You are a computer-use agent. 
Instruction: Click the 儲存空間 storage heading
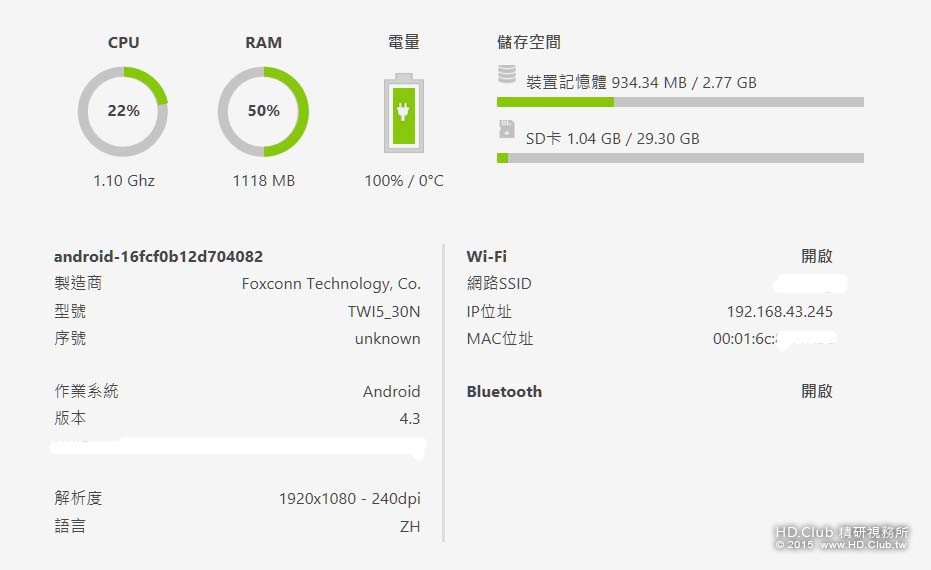coord(528,42)
